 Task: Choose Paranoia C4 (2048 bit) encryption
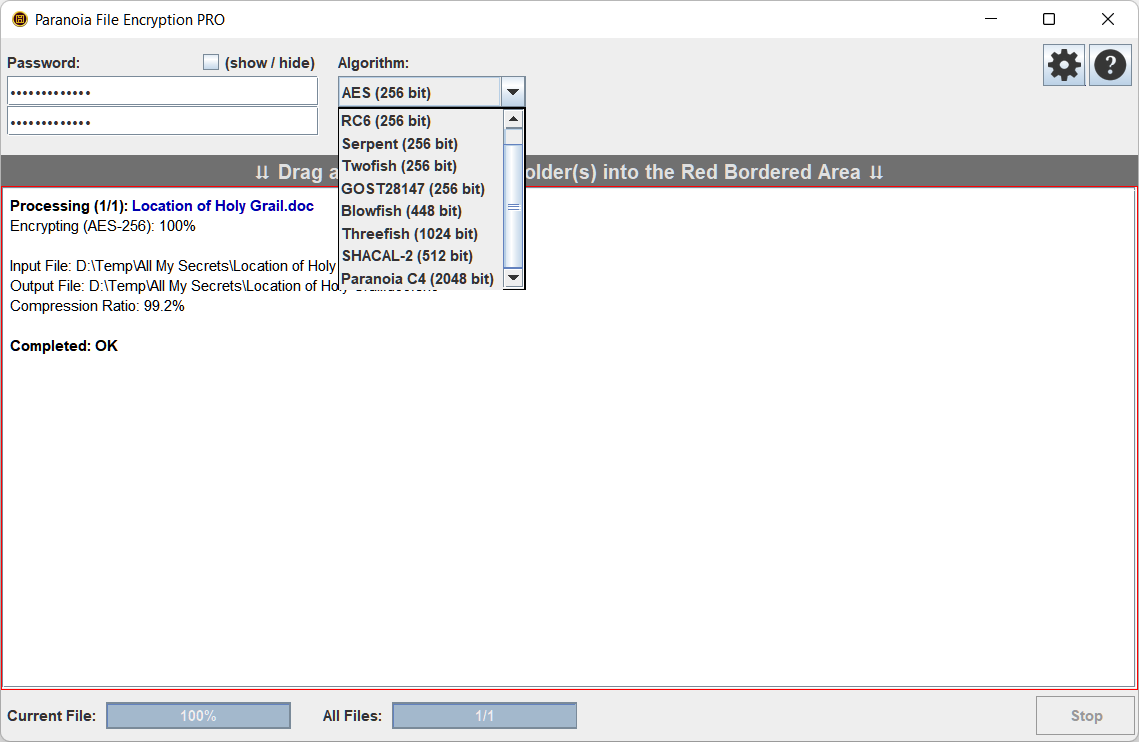coord(417,278)
